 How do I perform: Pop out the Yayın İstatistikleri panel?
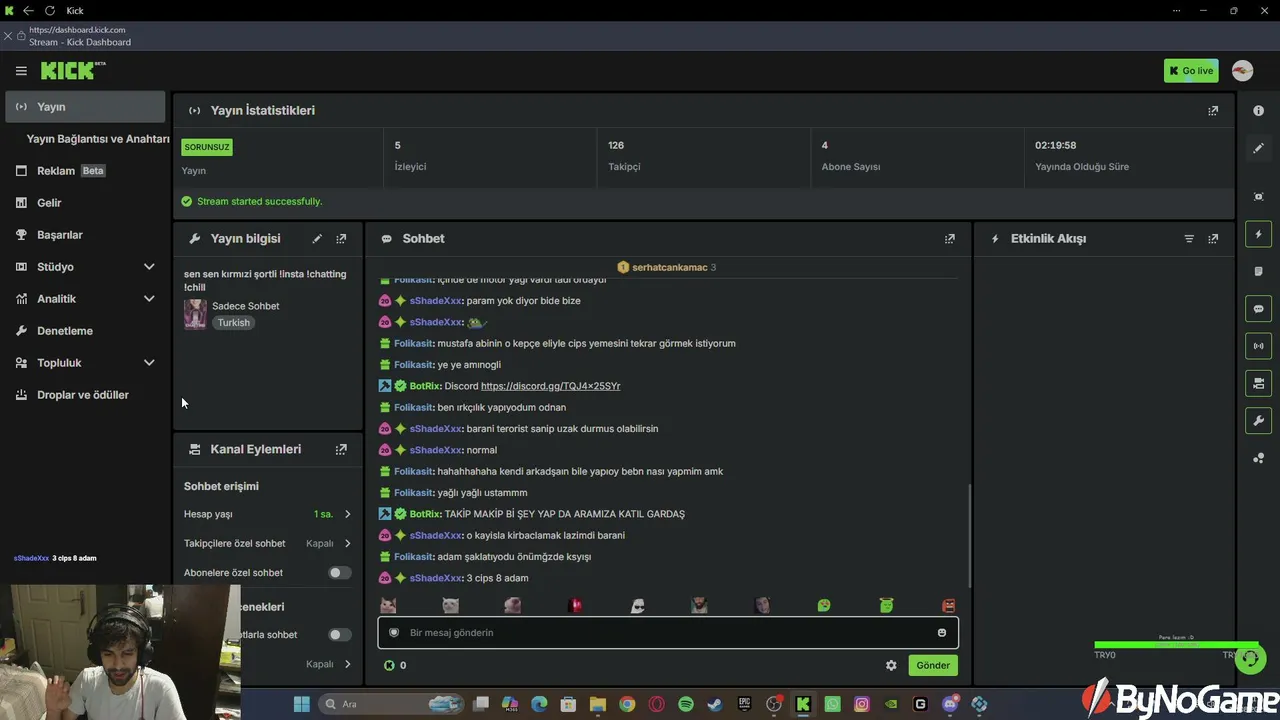coord(1213,111)
